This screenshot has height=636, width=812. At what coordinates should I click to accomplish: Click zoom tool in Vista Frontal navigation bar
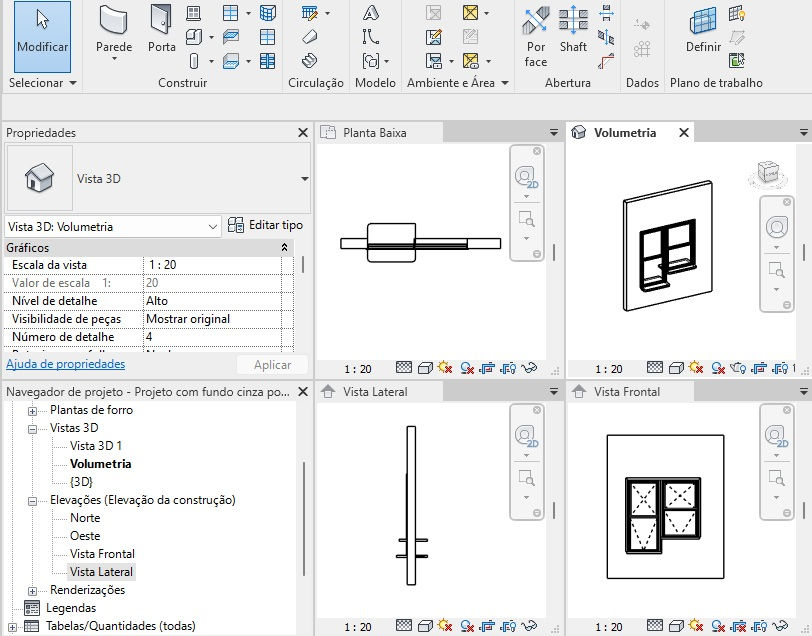click(776, 478)
